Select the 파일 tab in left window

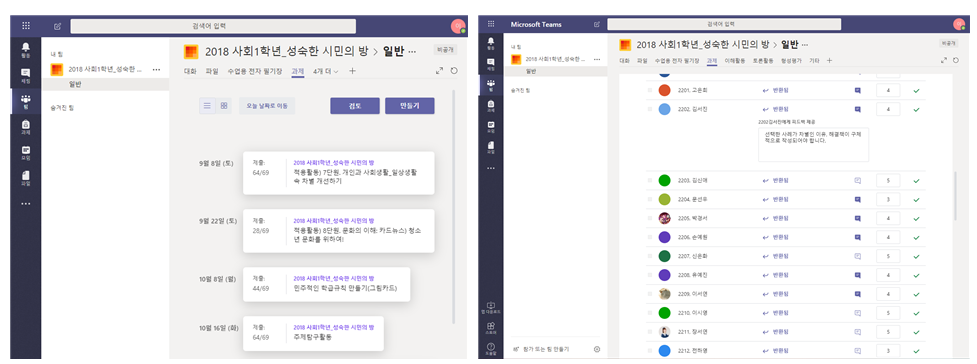(212, 71)
